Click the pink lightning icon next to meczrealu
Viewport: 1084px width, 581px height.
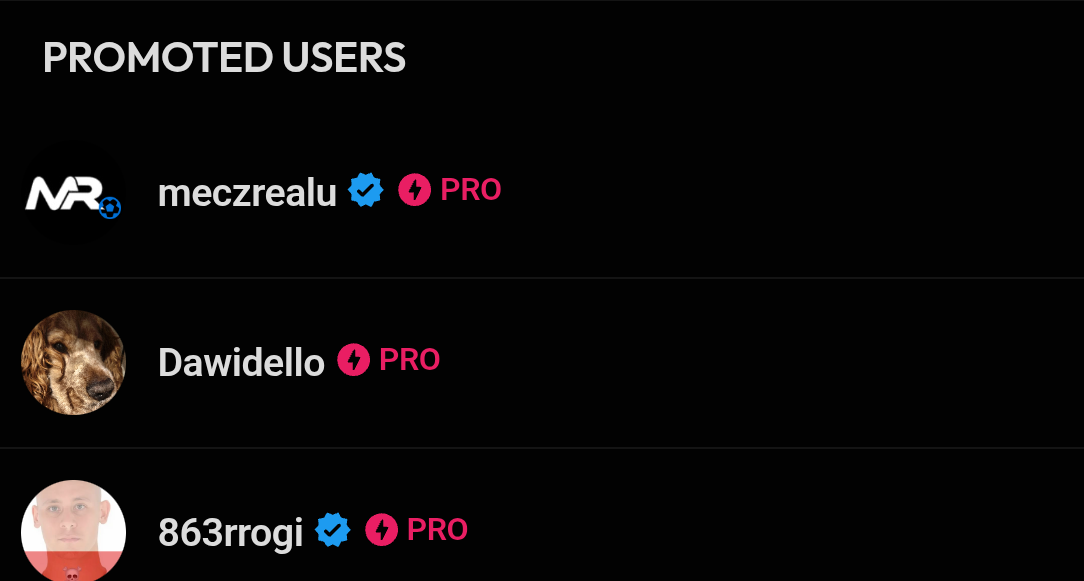(x=414, y=190)
